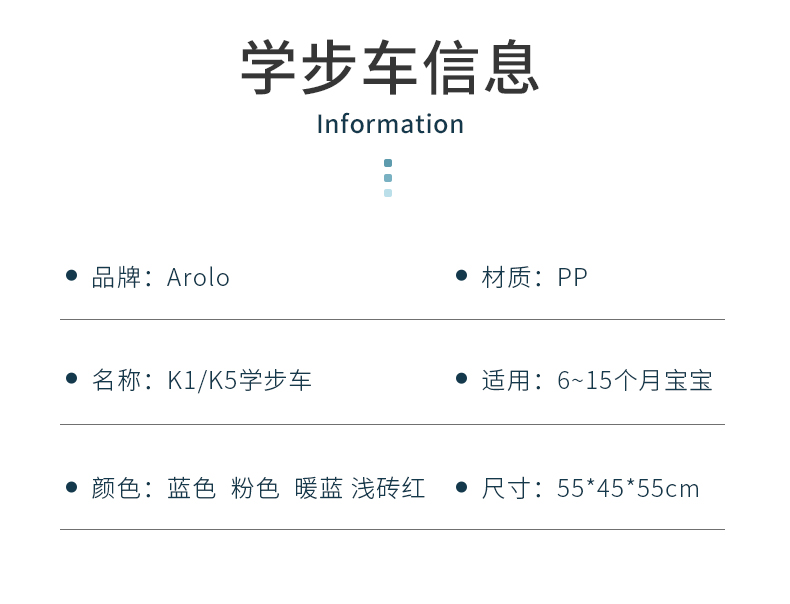The image size is (790, 604).
Task: Select the brand name Arolo
Action: 198,278
